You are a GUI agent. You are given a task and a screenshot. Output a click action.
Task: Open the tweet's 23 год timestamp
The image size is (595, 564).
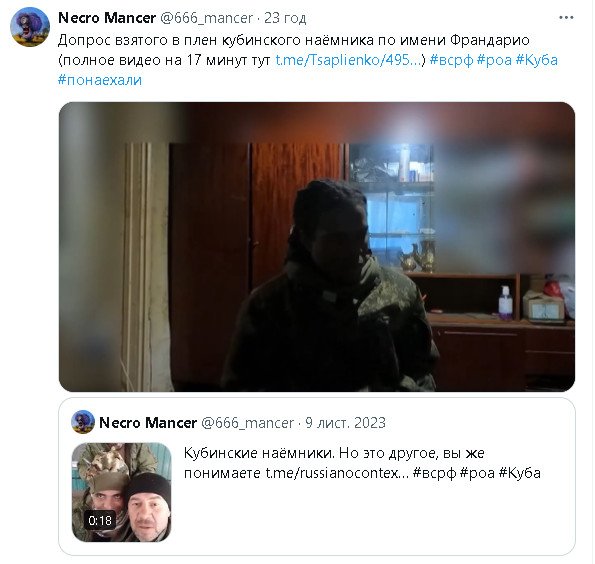[x=285, y=18]
